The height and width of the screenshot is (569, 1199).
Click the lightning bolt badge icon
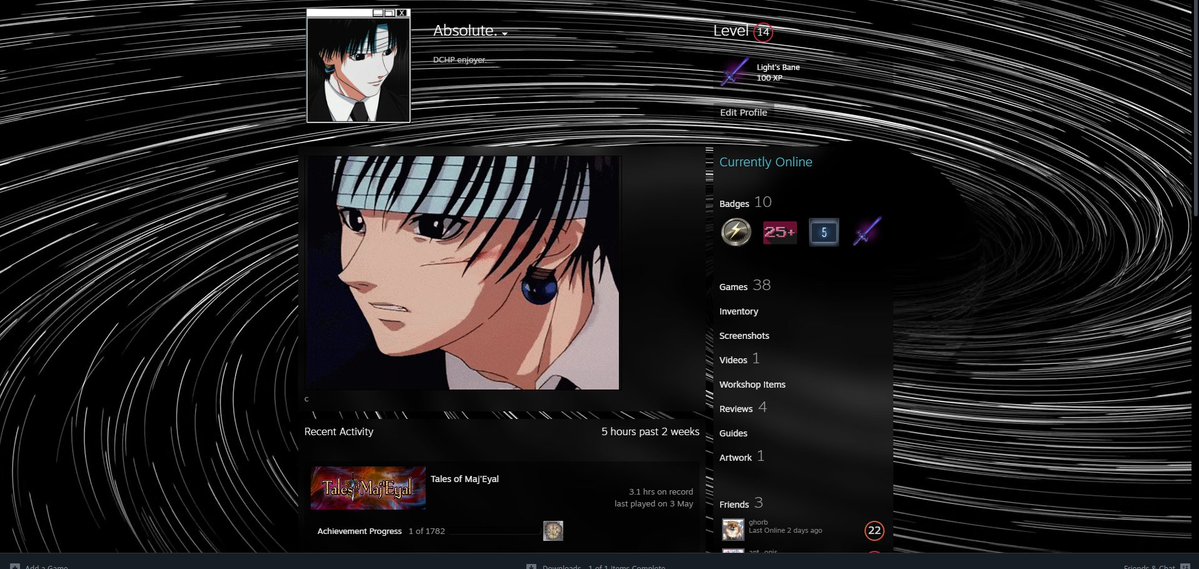[x=736, y=232]
